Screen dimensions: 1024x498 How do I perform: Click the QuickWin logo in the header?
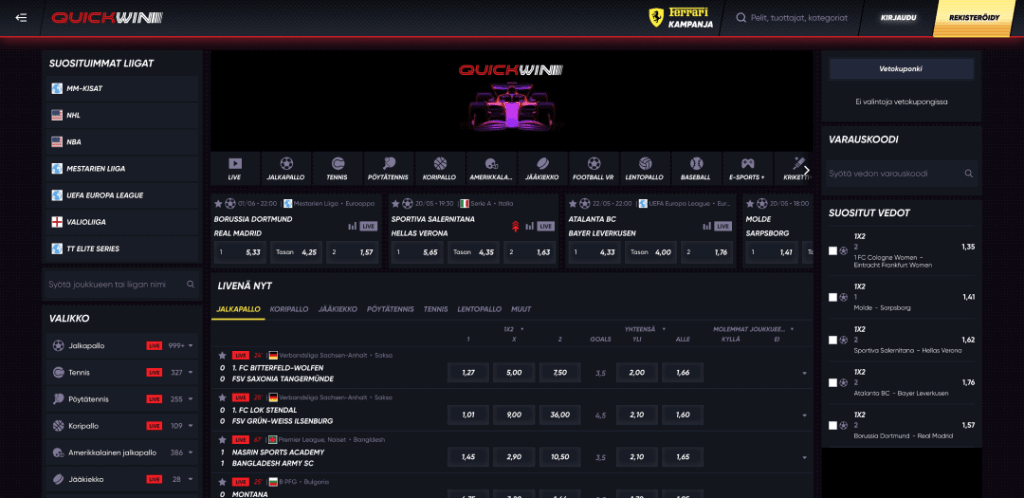point(107,18)
